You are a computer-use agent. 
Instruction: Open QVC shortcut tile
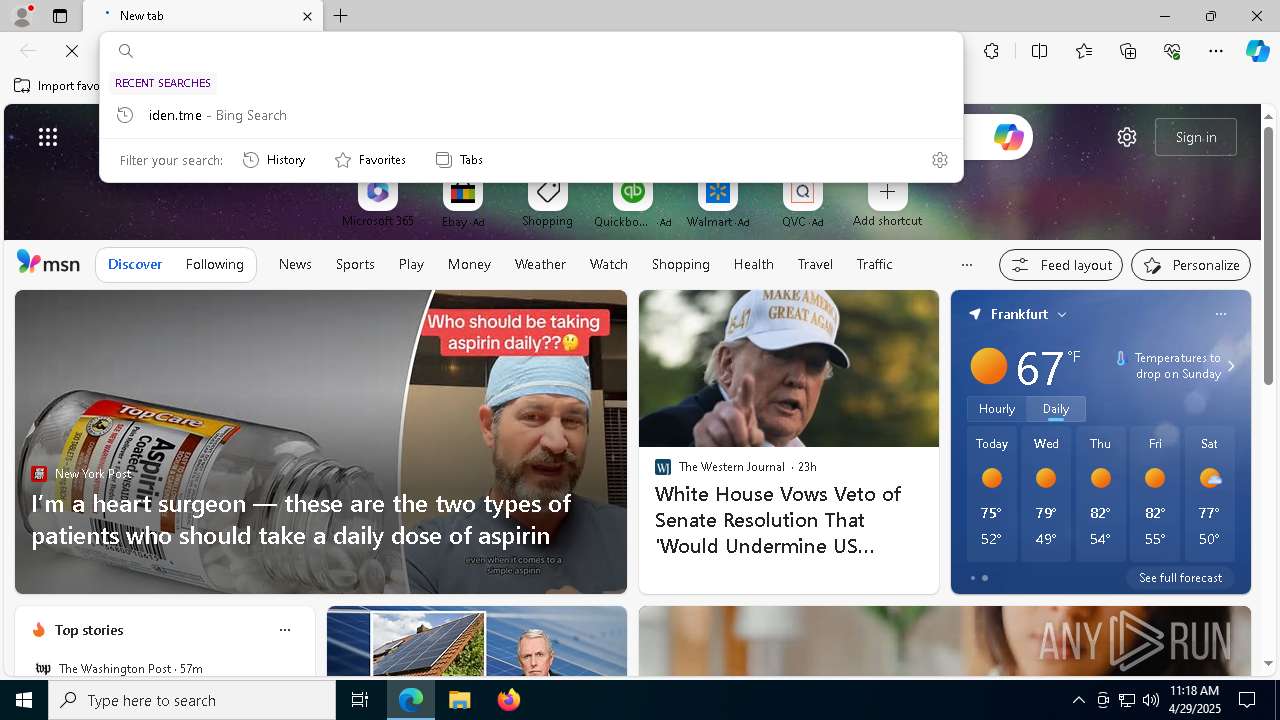coord(802,203)
